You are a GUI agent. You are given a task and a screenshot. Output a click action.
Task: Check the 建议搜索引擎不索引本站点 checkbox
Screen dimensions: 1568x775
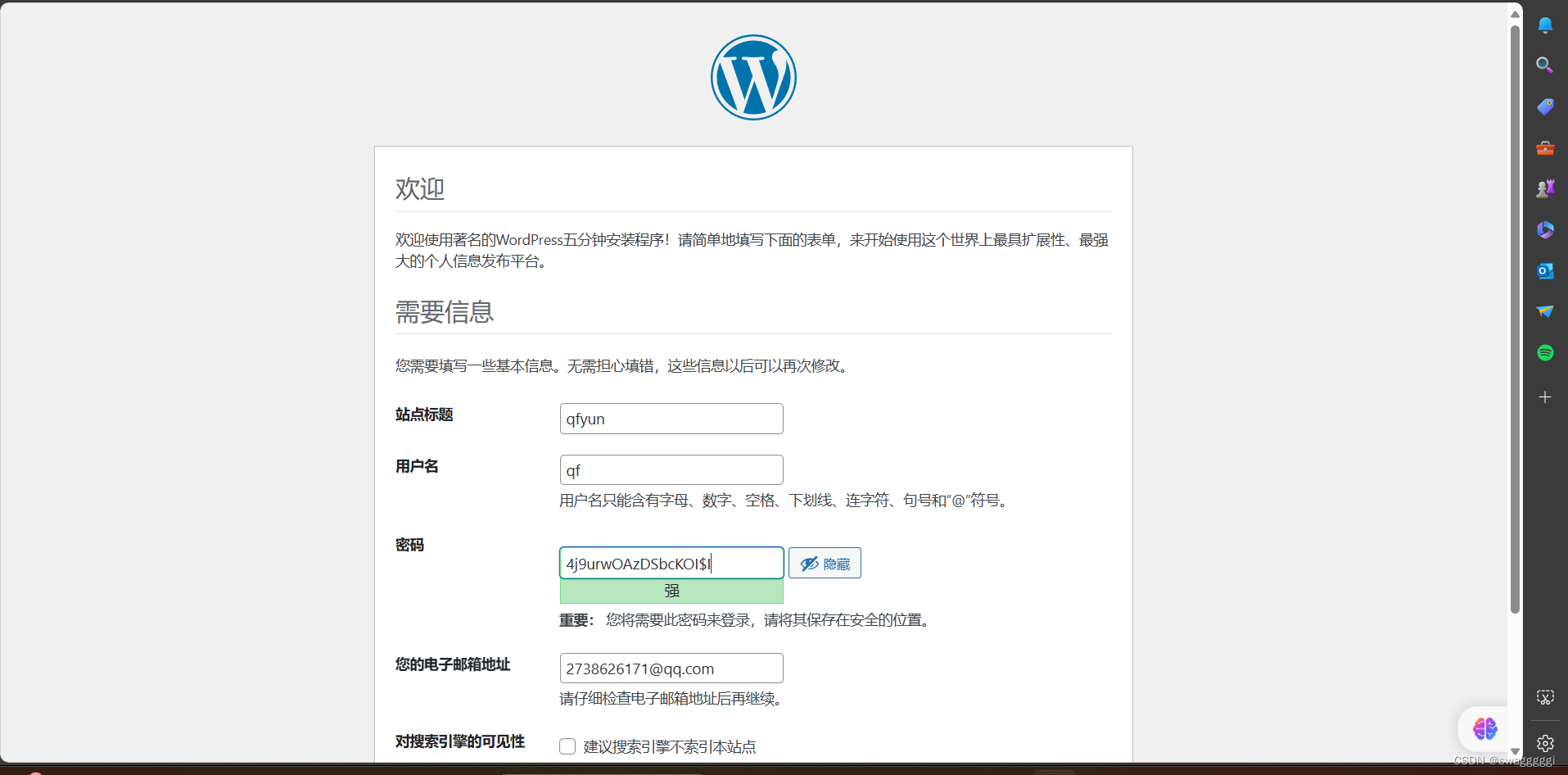click(x=567, y=746)
